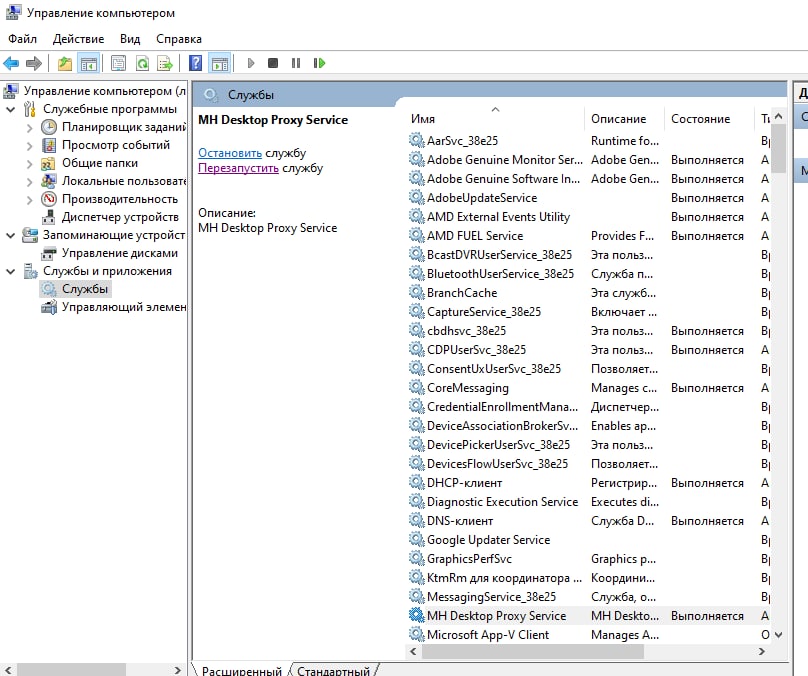808x676 pixels.
Task: Click the Export list toolbar icon
Action: click(165, 63)
